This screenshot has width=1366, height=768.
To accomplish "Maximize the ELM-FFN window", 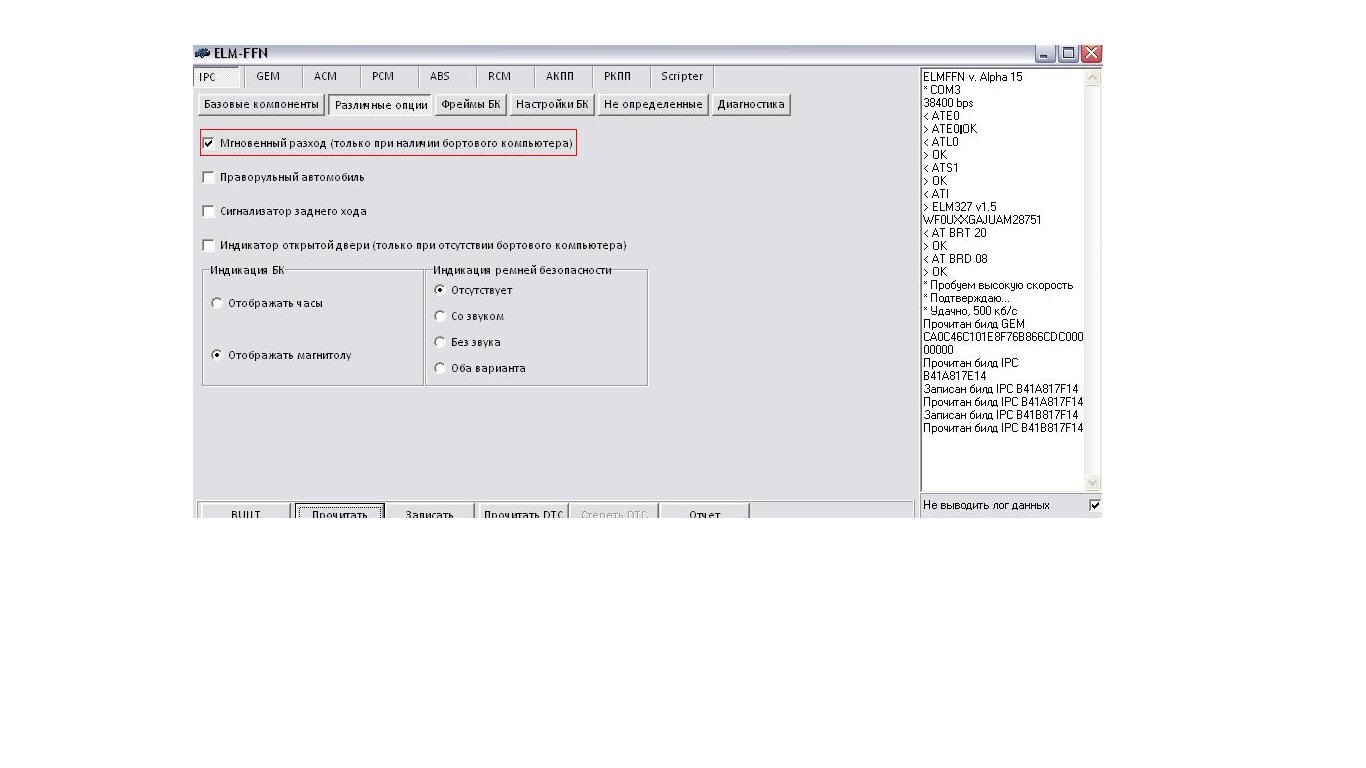I will click(x=1068, y=54).
